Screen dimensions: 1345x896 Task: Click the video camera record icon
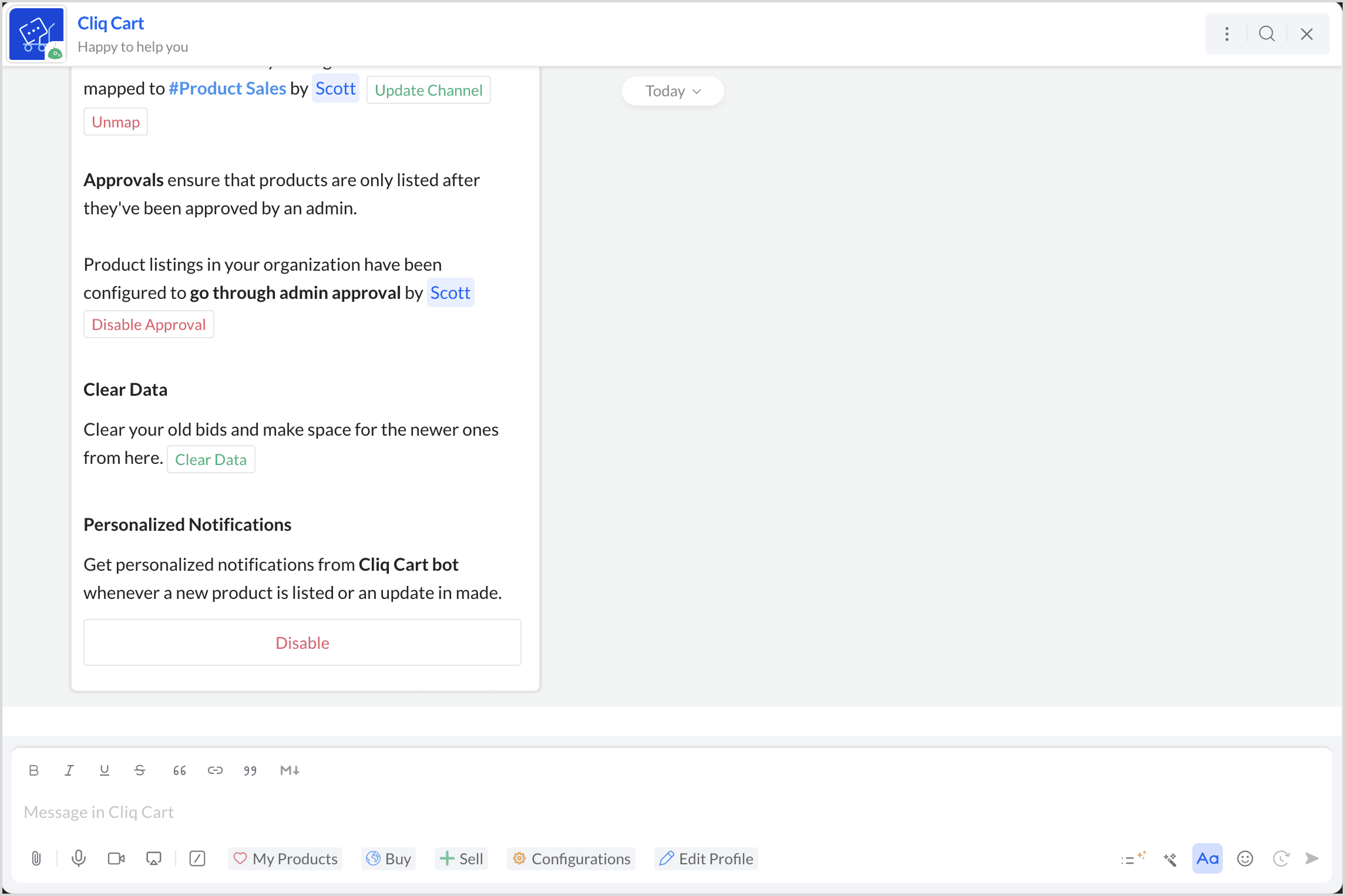pyautogui.click(x=116, y=858)
